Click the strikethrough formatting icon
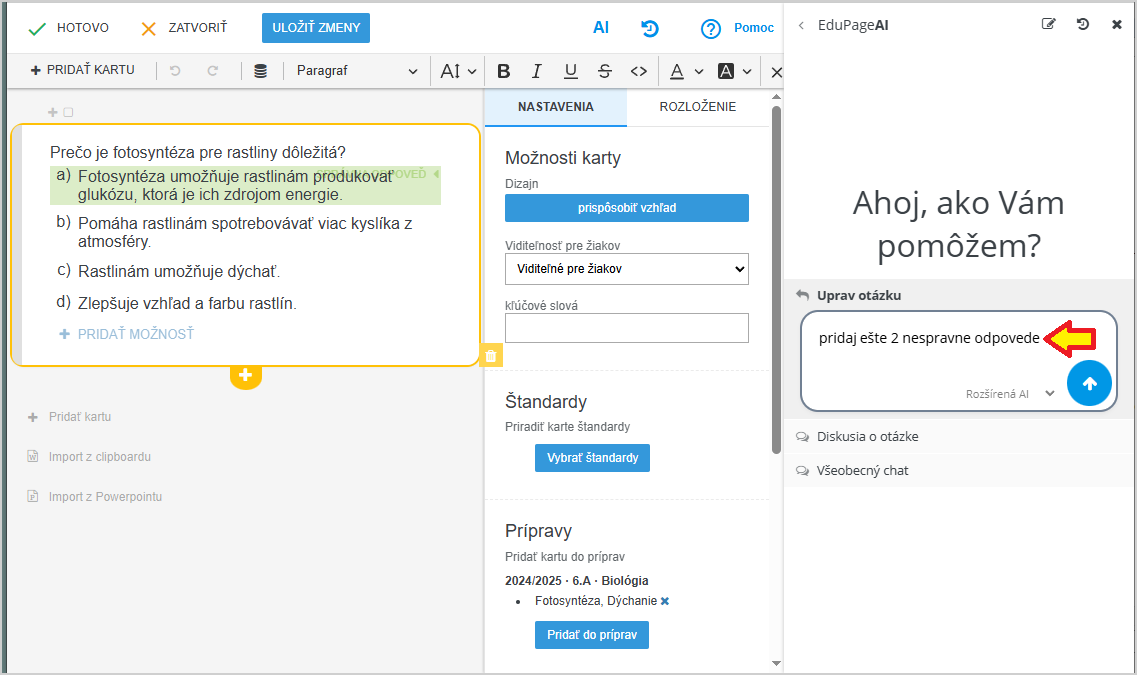This screenshot has width=1137, height=675. 604,71
